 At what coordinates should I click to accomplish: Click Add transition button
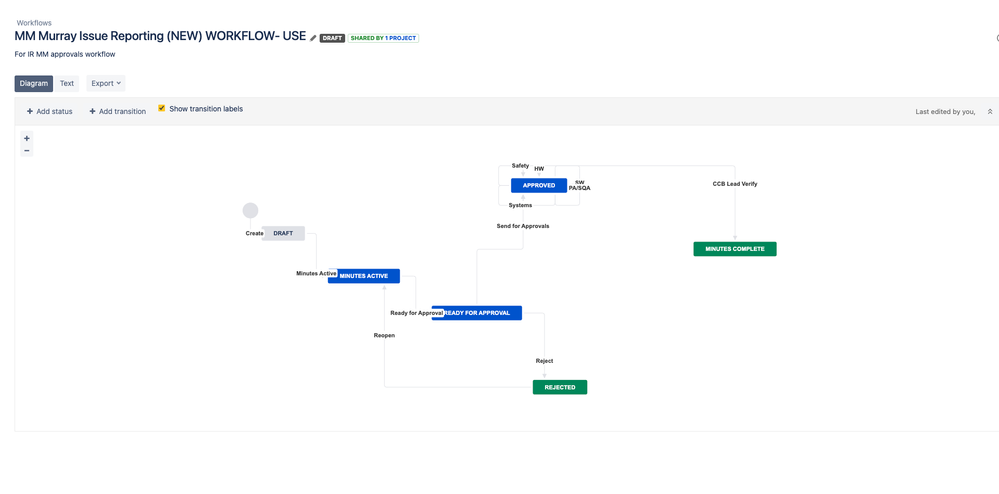tap(117, 112)
